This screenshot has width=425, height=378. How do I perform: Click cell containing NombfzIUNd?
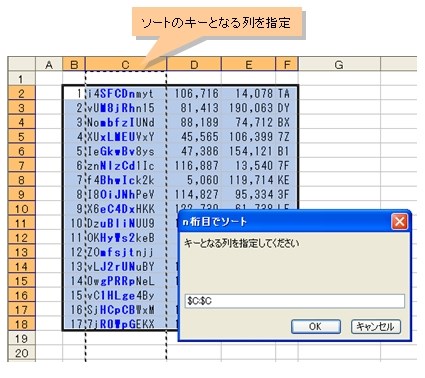tap(126, 122)
